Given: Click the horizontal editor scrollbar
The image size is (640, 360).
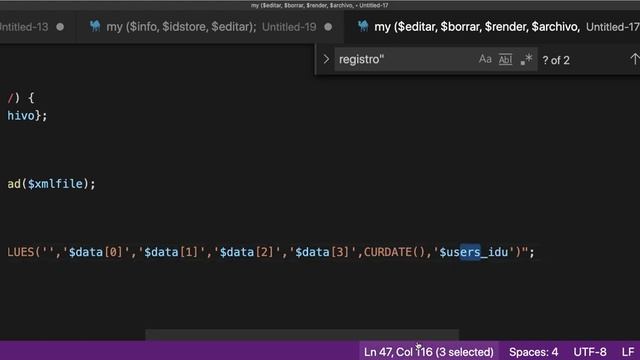Looking at the screenshot, I should pos(302,335).
